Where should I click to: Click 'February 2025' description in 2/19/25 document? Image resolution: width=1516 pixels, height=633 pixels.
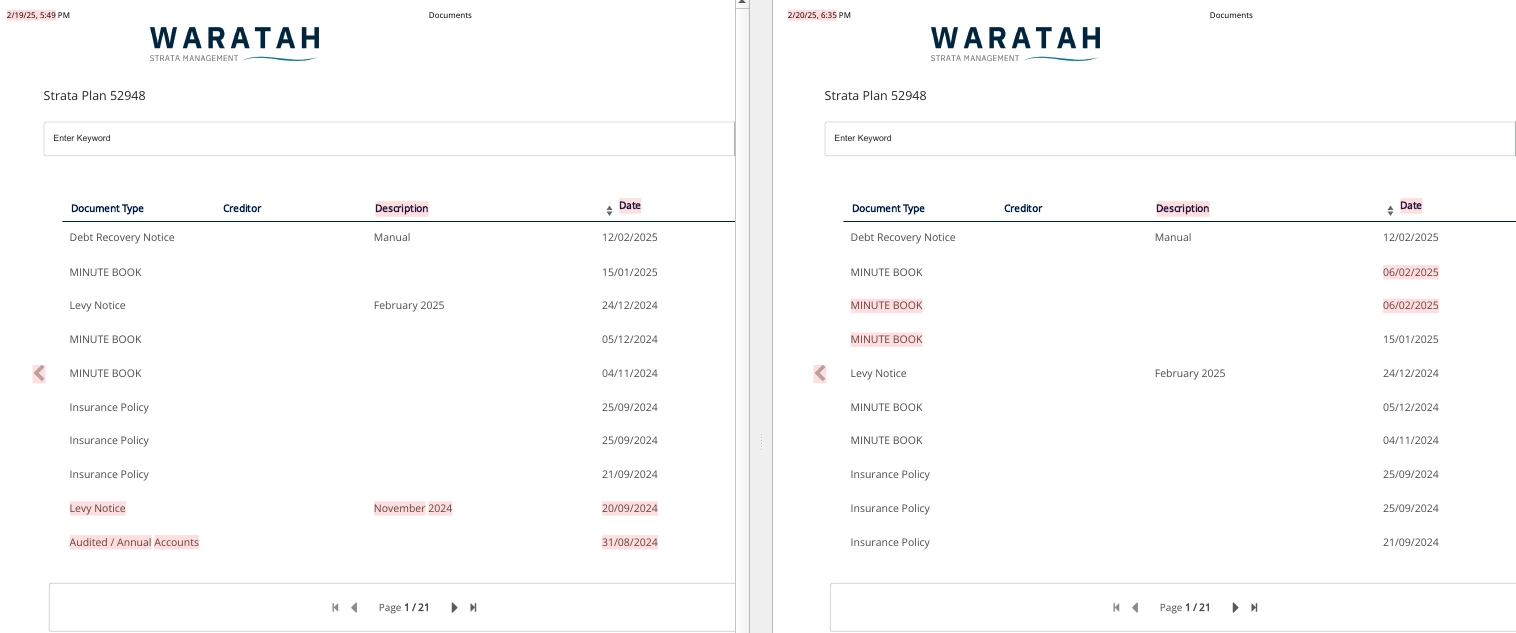[409, 305]
